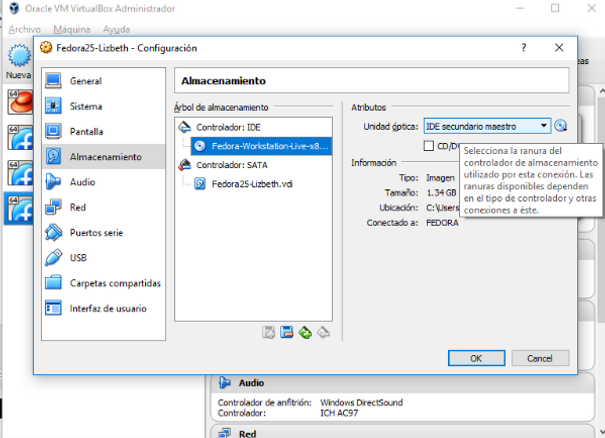Close the Configuración dialog
The height and width of the screenshot is (438, 605).
pos(559,47)
